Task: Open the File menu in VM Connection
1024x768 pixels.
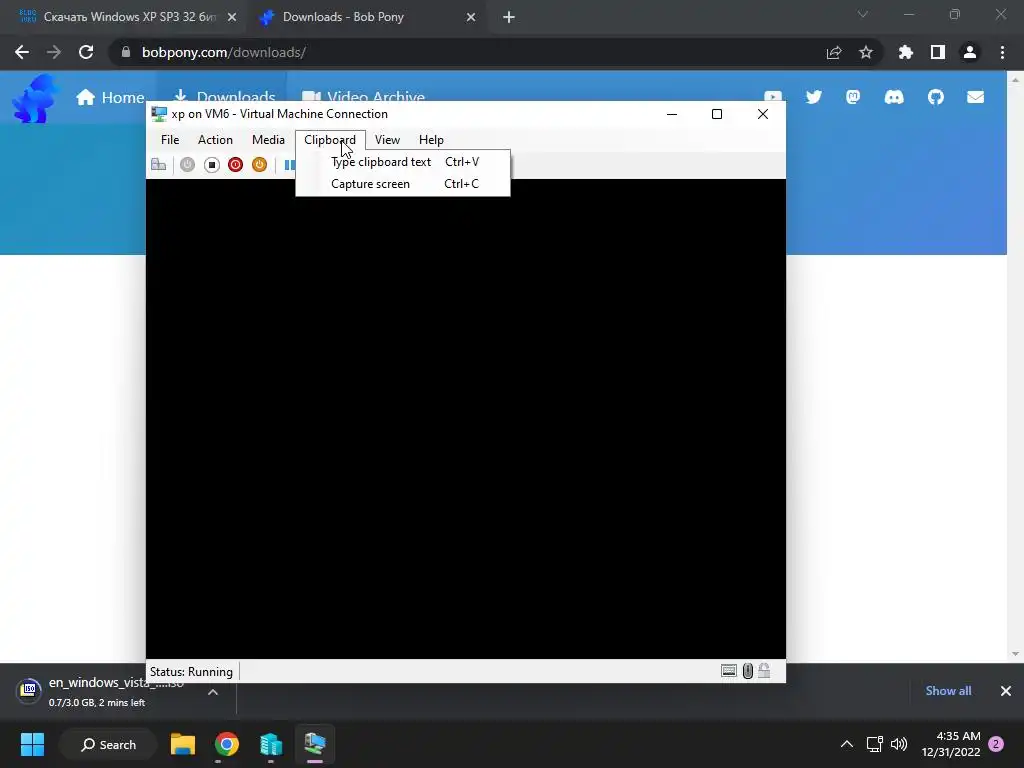Action: 170,140
